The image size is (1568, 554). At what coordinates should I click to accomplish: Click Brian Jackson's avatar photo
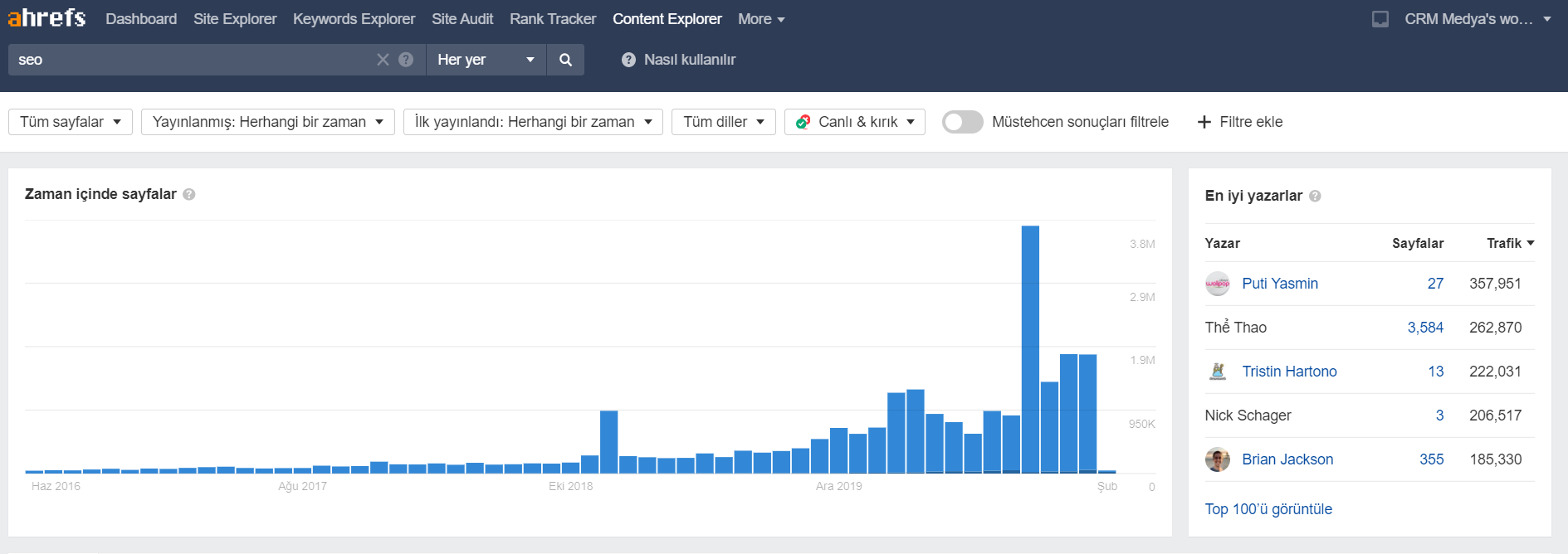tap(1217, 459)
